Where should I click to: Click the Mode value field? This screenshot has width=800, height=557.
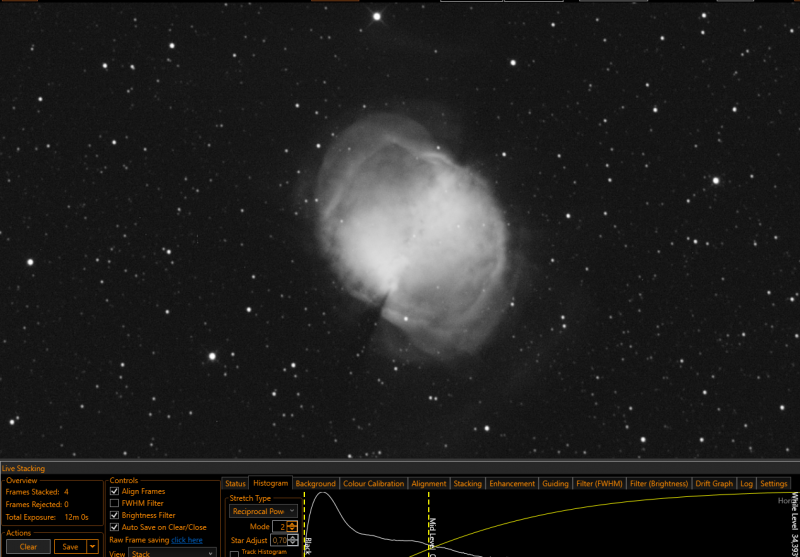click(280, 526)
